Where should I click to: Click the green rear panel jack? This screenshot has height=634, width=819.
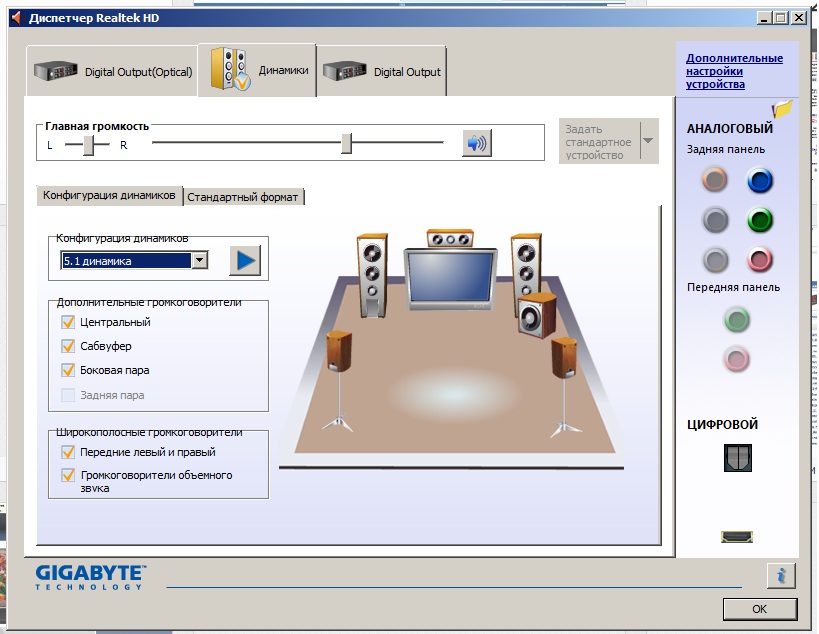(759, 220)
